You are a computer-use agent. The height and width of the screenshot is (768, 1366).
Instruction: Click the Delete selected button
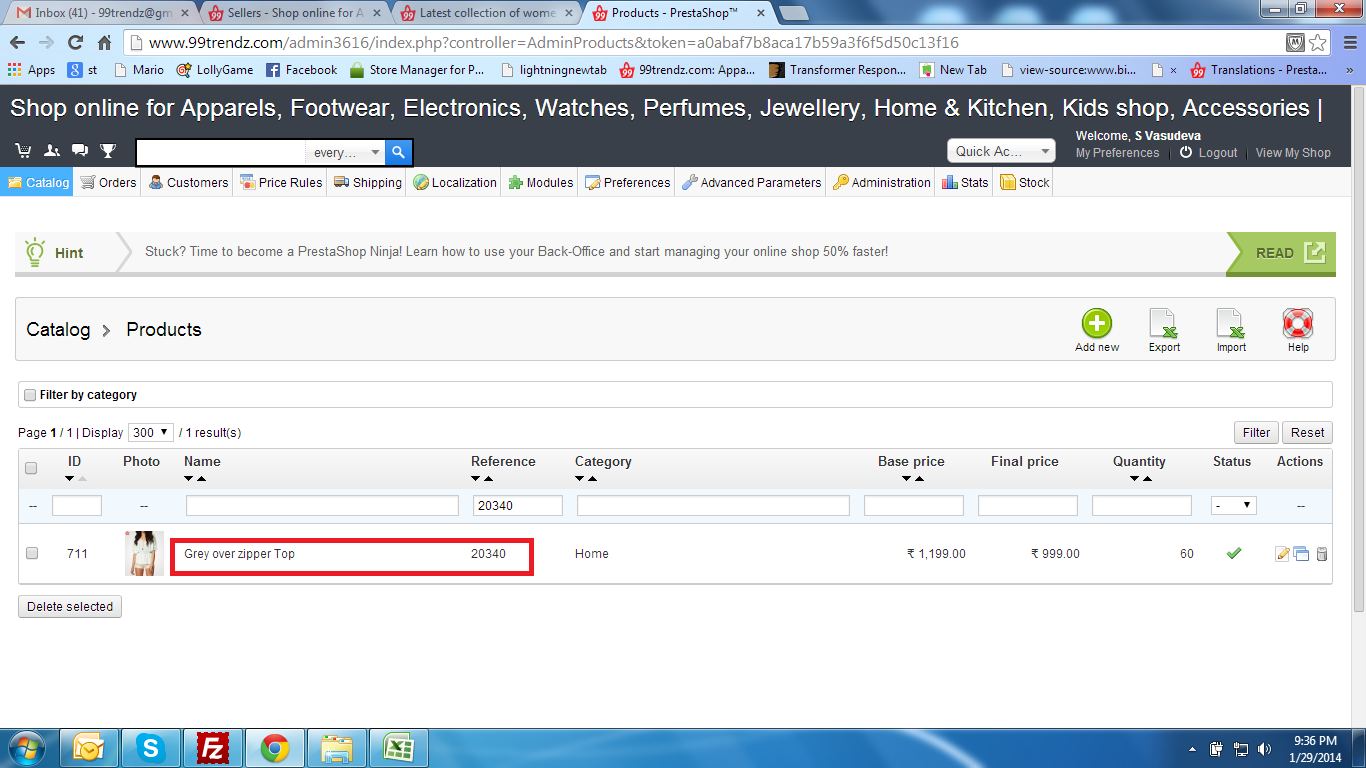[x=70, y=607]
